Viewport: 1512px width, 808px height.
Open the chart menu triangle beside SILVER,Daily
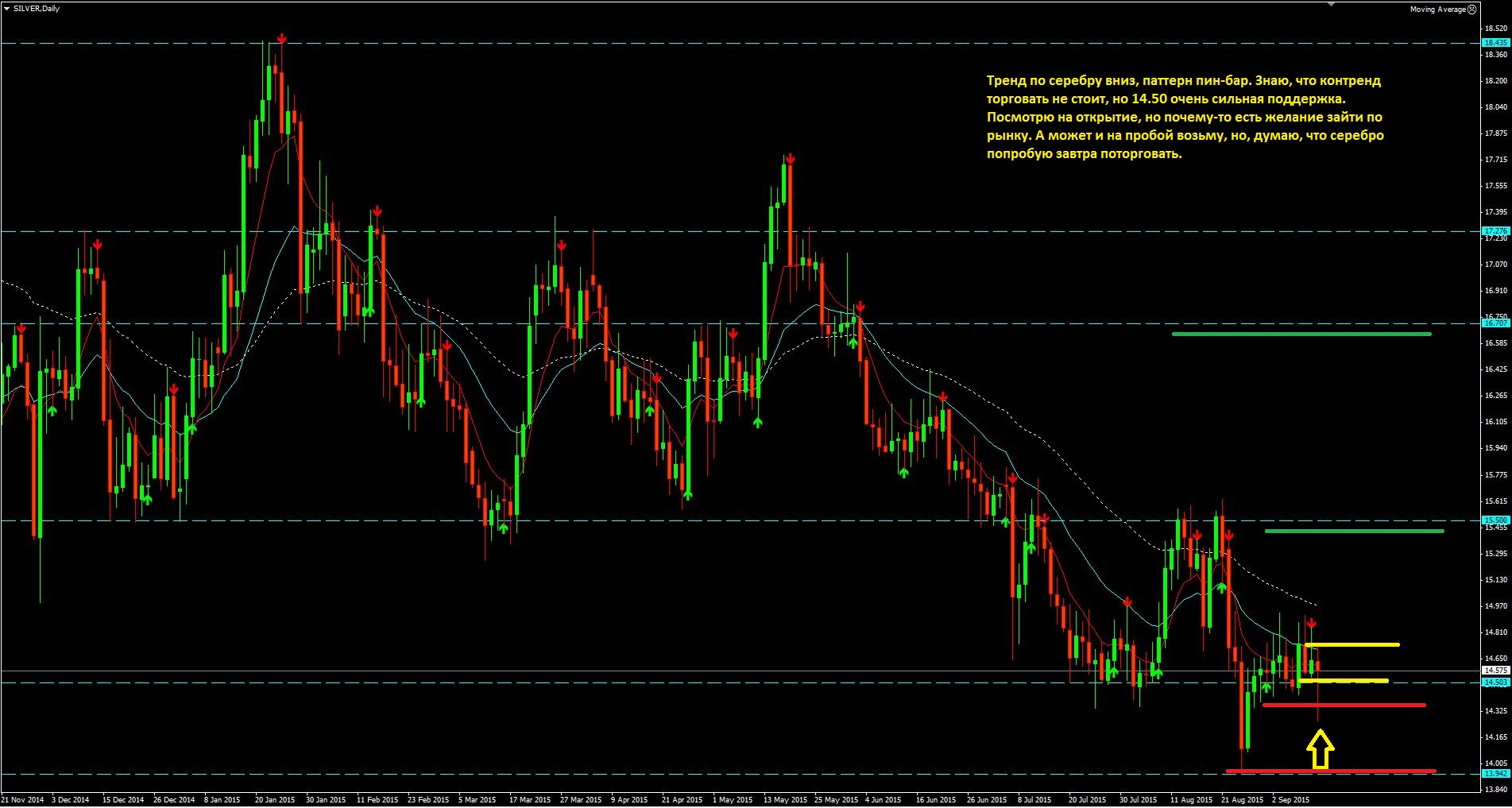6,8
